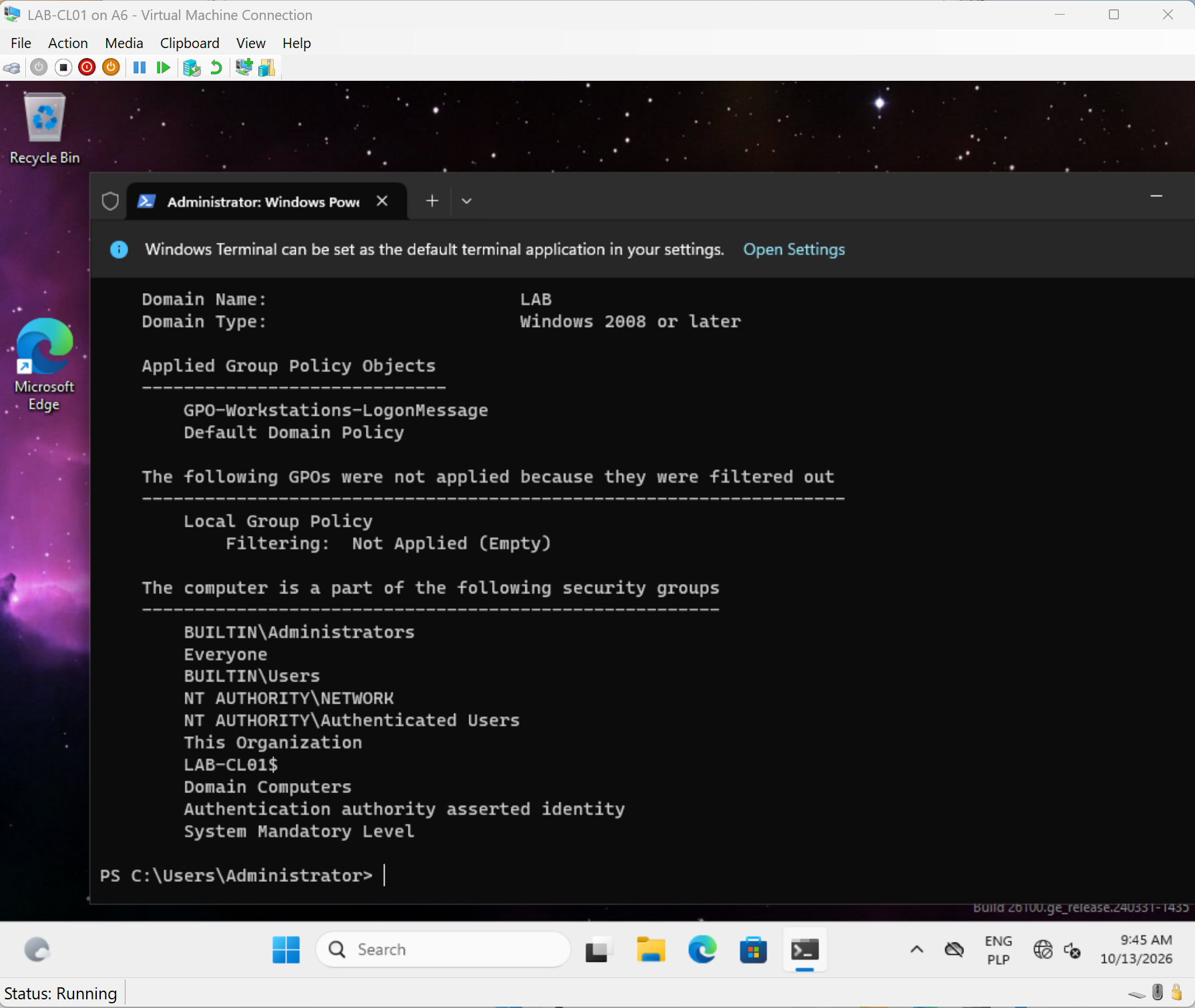
Task: Expand the terminal new-tab profile dropdown
Action: click(467, 201)
